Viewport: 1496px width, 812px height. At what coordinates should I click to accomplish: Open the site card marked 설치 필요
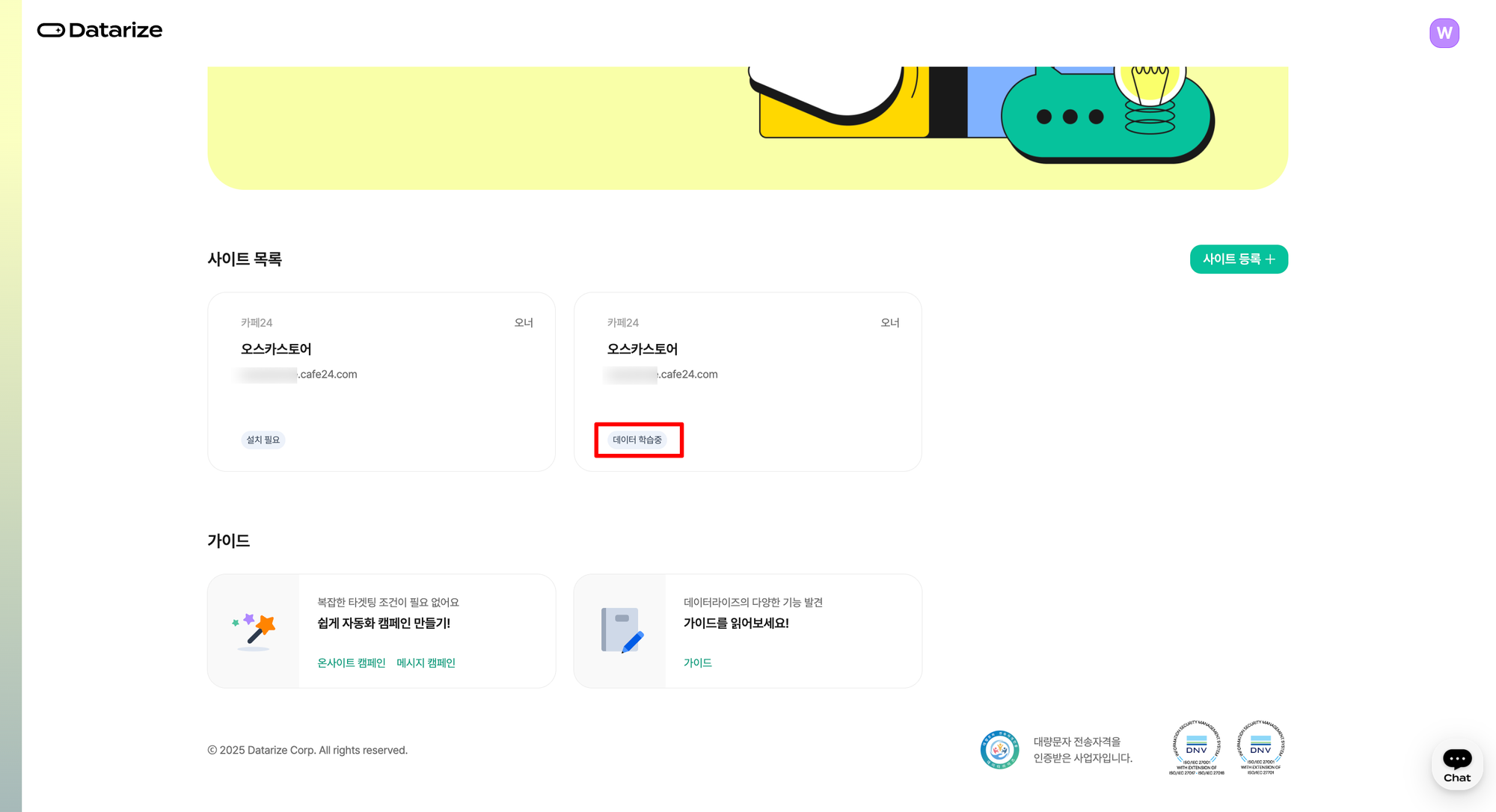[x=381, y=381]
